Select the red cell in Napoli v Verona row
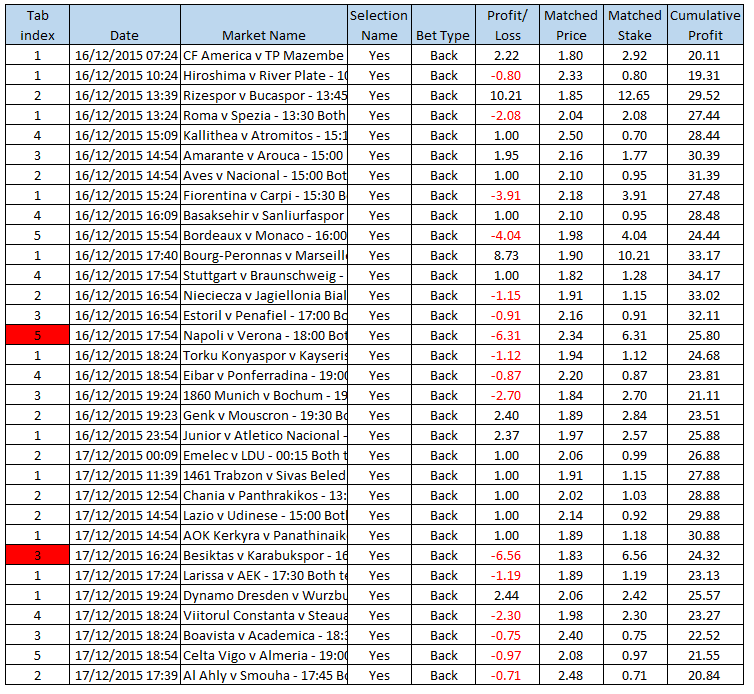Viewport: 754px width, 694px height. tap(38, 335)
